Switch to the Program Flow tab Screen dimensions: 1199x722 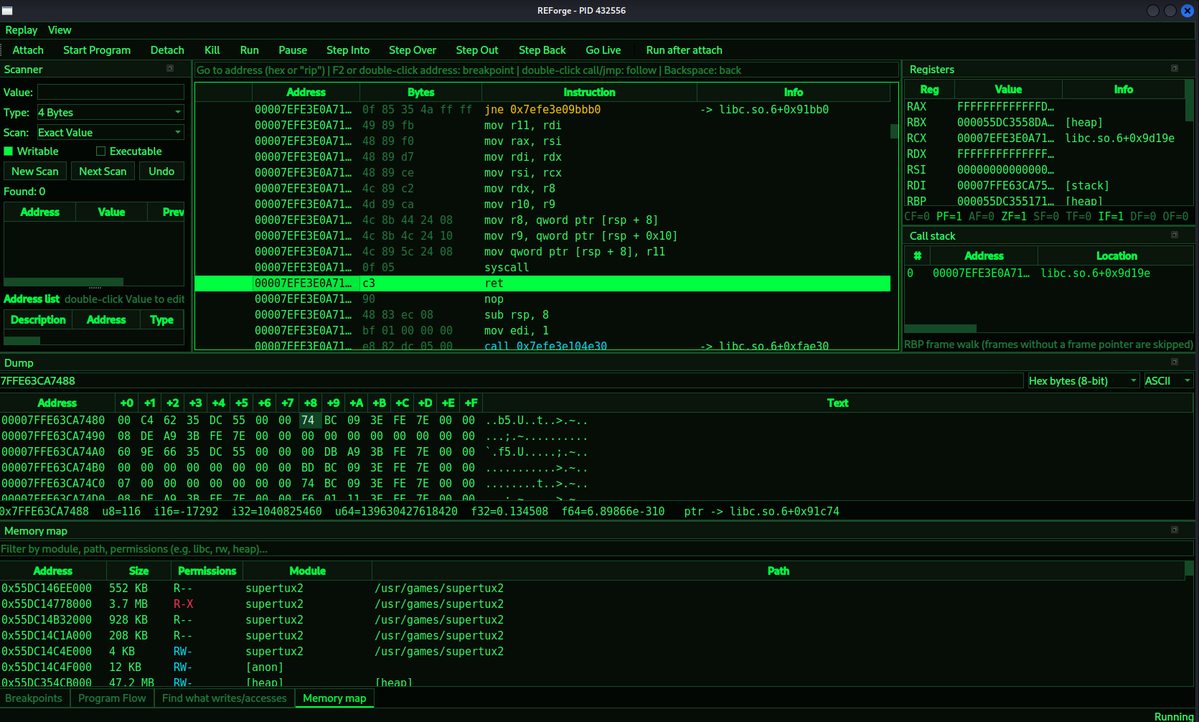point(112,698)
